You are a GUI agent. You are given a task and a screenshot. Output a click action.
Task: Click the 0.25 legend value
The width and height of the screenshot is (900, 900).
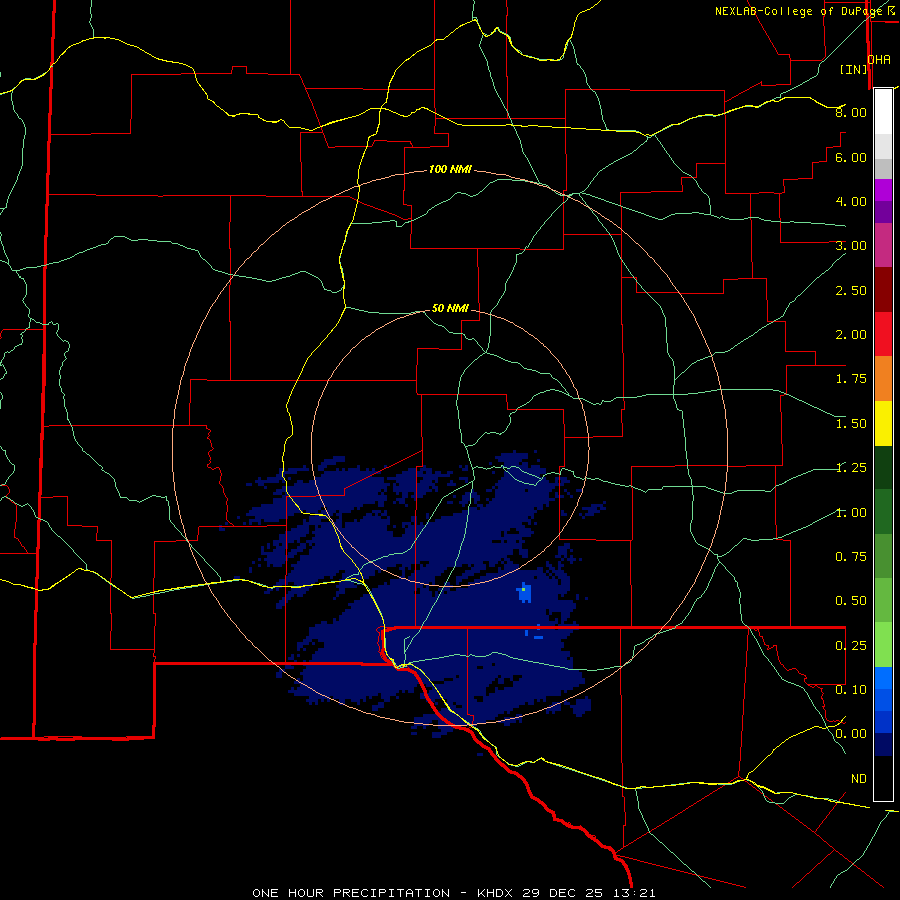tap(851, 646)
